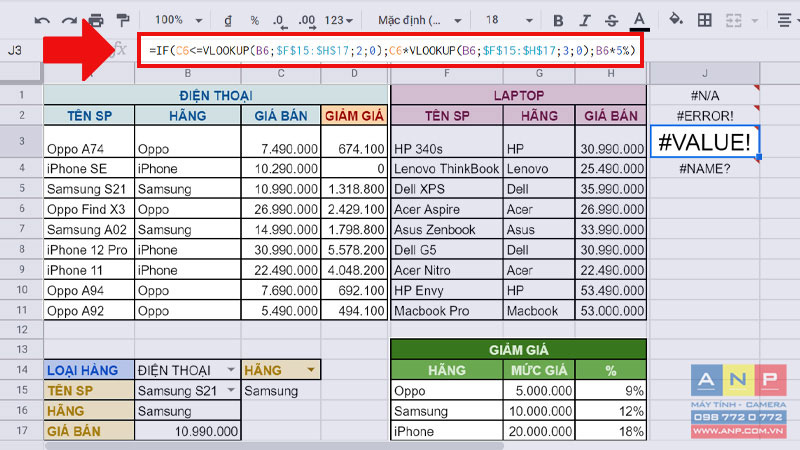Image resolution: width=800 pixels, height=450 pixels.
Task: Open the text color picker
Action: click(x=639, y=21)
